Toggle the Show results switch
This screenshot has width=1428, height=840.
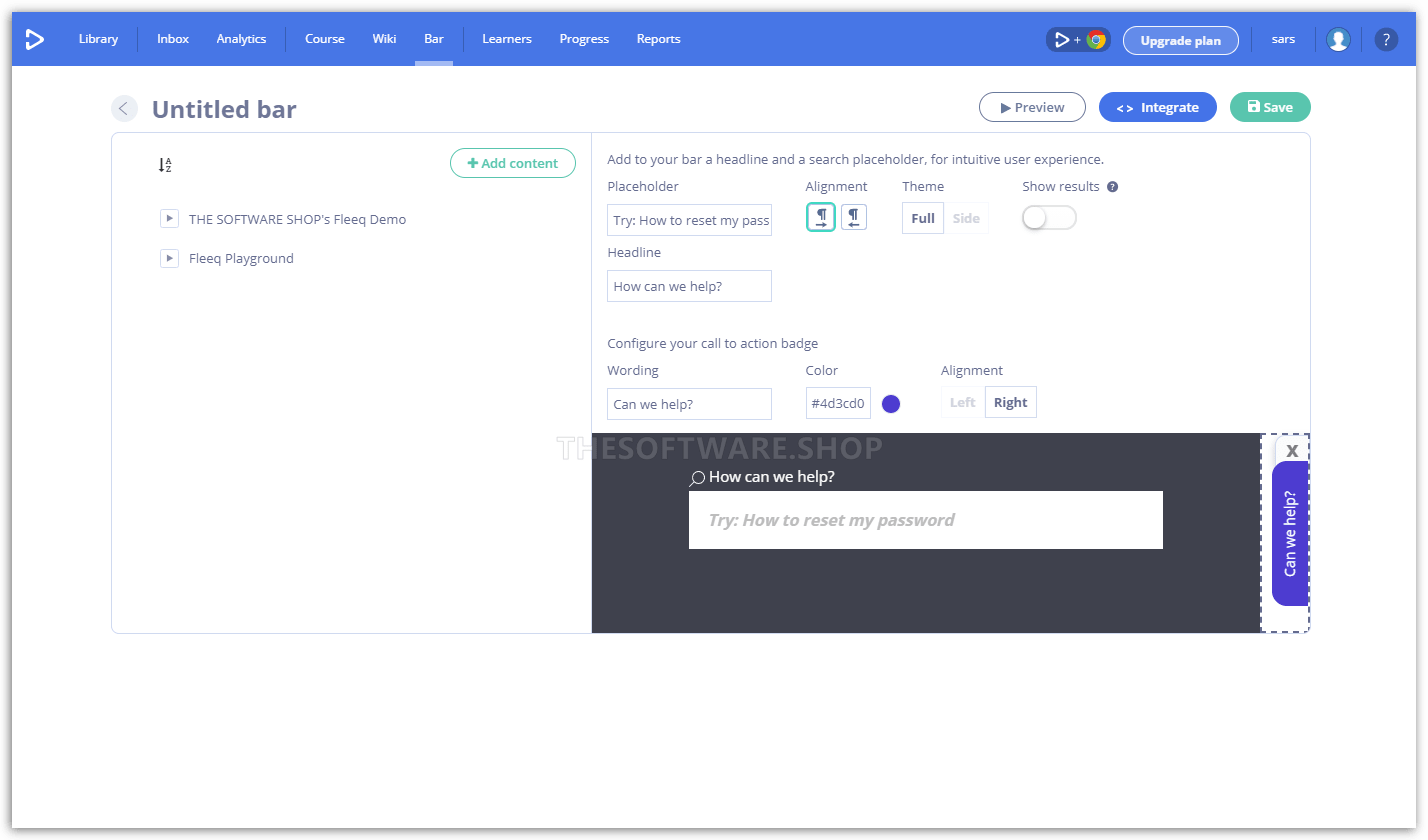(1048, 218)
